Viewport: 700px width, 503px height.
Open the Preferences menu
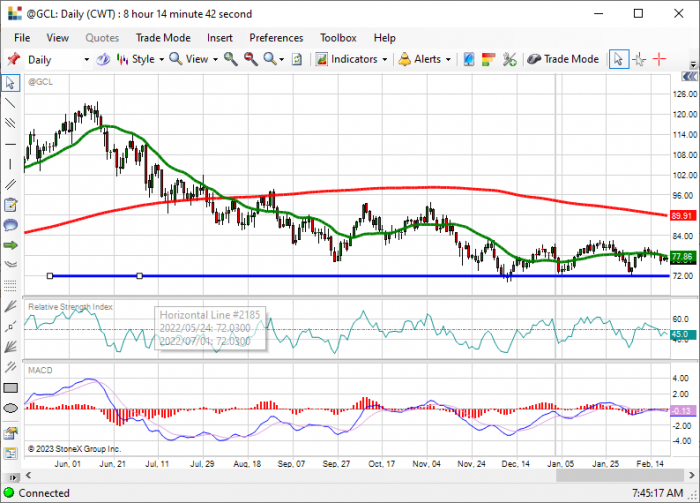pos(276,38)
